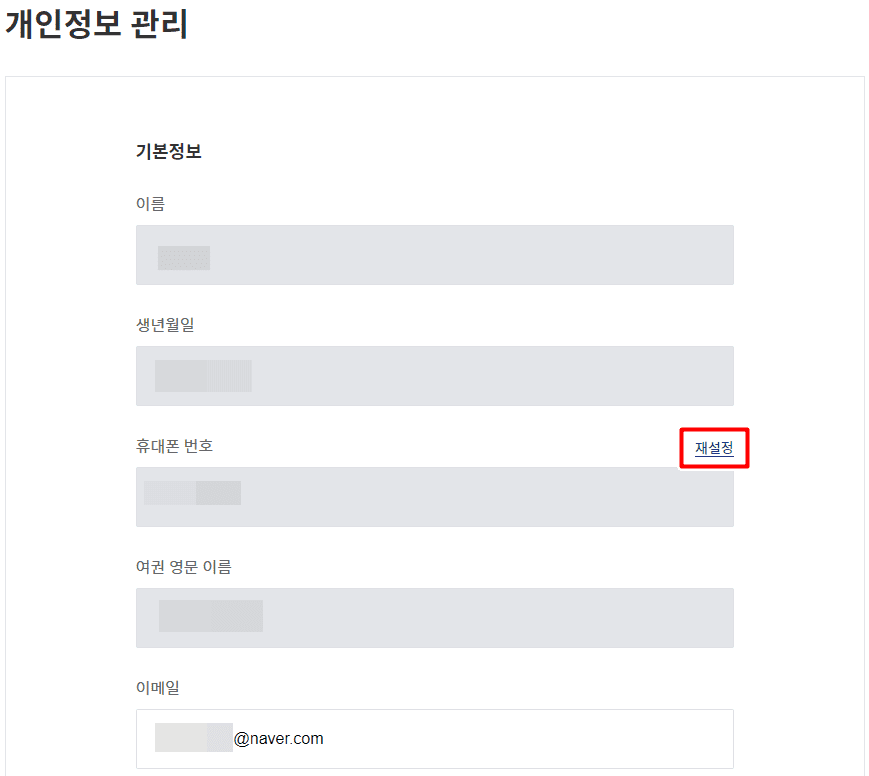
Task: Click the 생년월일 field label
Action: click(x=164, y=325)
